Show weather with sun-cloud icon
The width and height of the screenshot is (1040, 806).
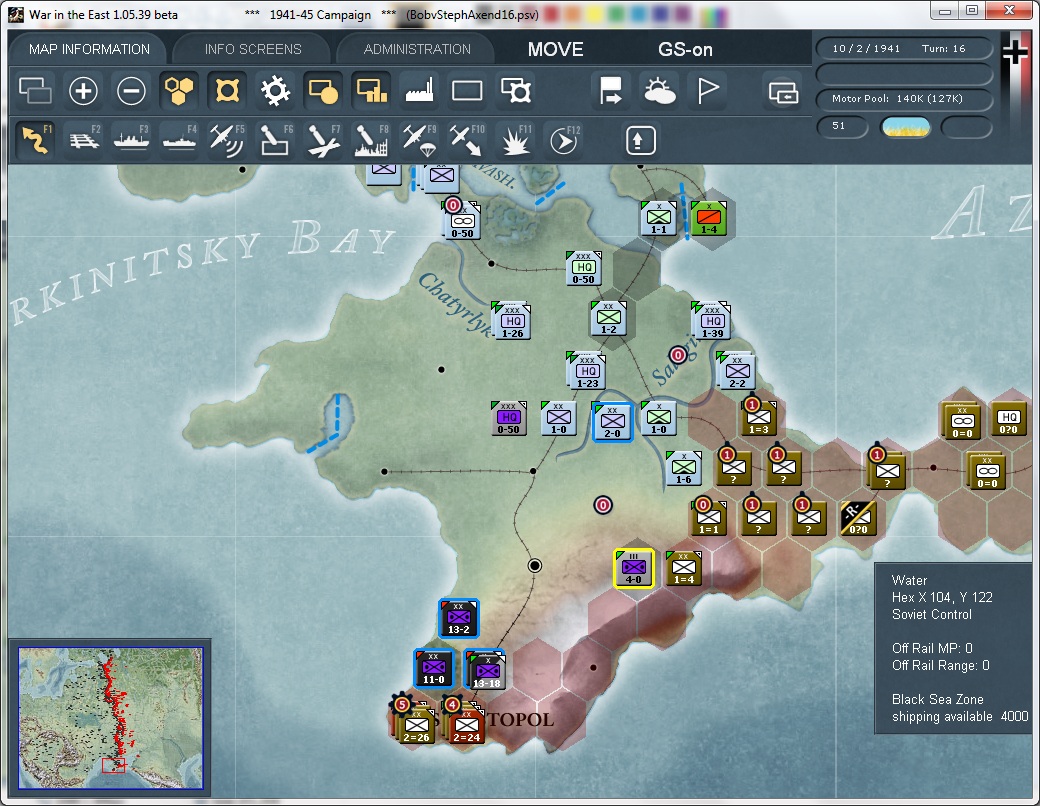659,91
